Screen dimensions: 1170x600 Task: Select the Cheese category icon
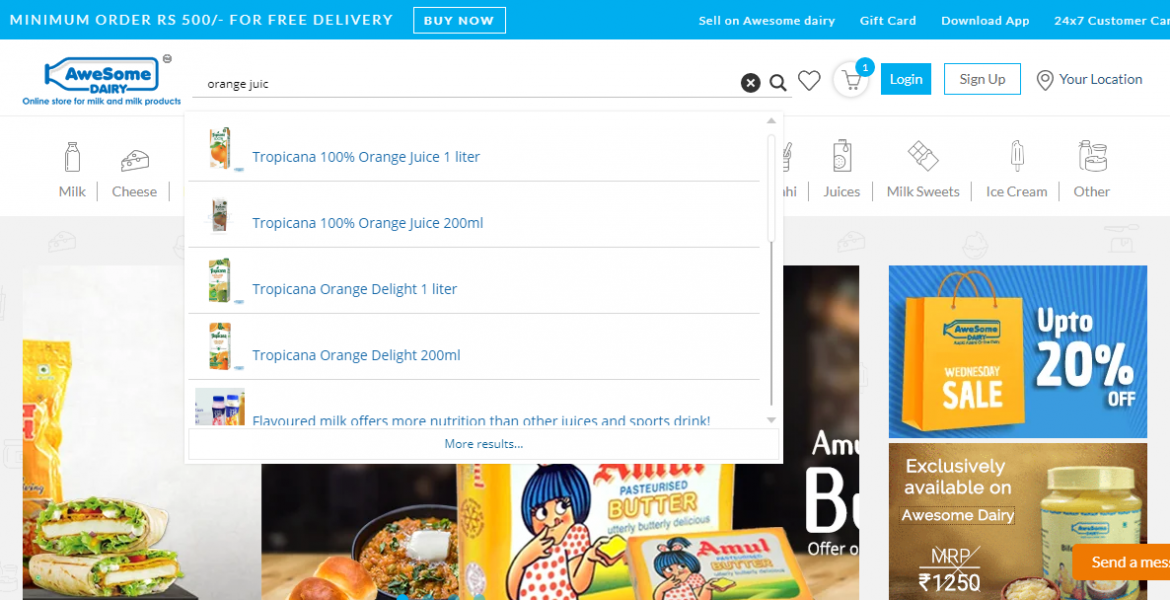(135, 159)
